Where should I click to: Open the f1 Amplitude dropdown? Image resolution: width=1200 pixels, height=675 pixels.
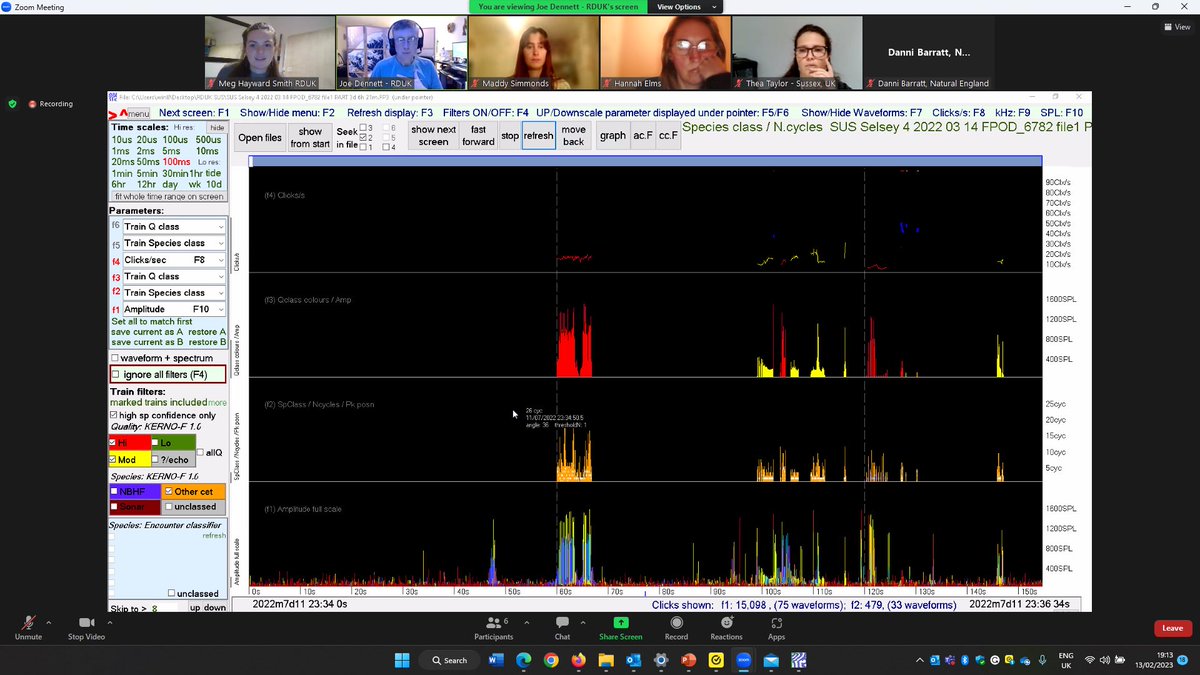(173, 309)
